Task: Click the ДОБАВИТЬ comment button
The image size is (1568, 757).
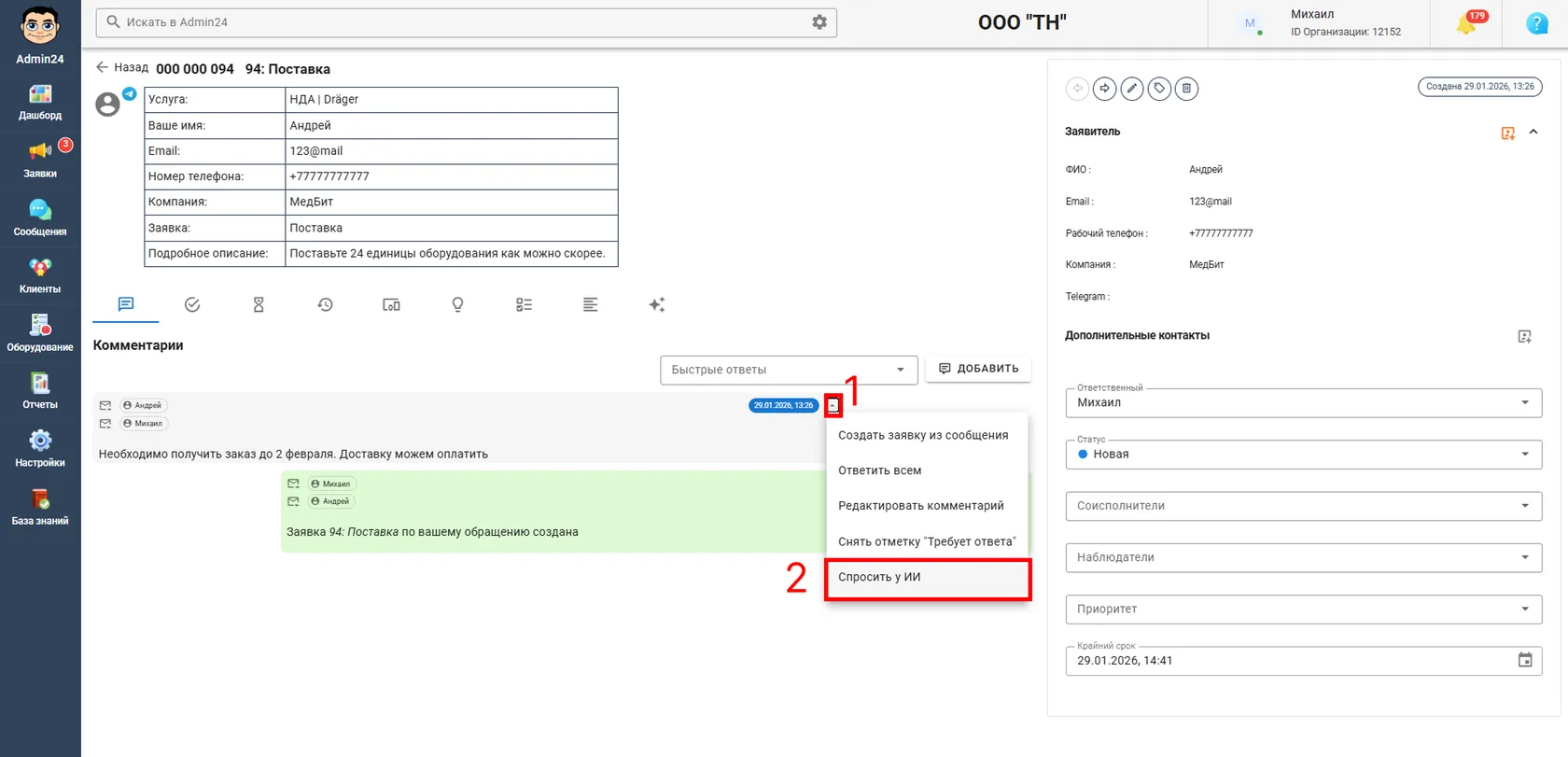Action: point(978,369)
